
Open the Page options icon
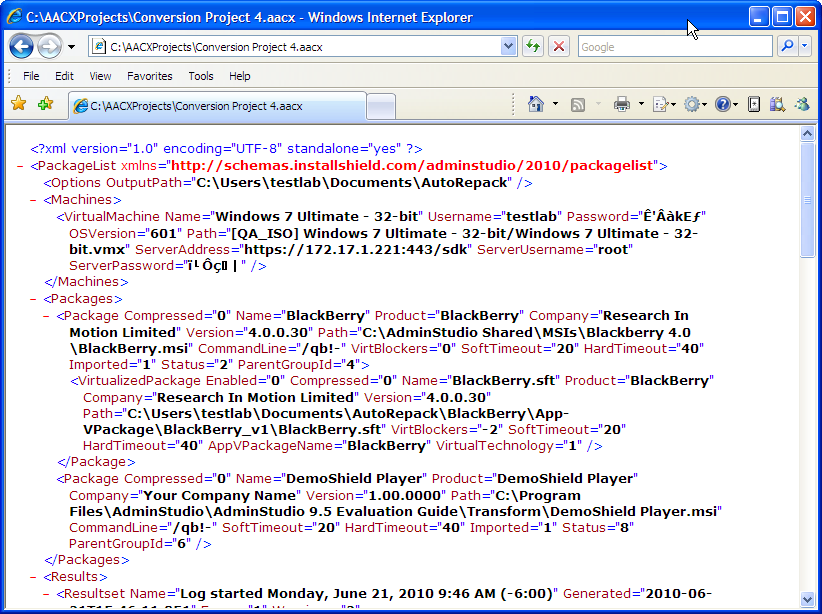coord(659,103)
